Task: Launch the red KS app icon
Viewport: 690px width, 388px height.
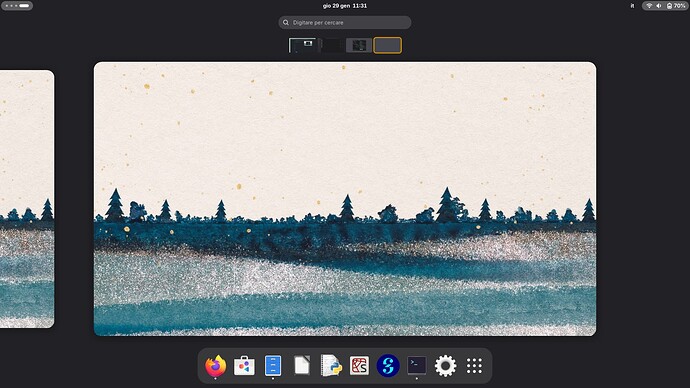Action: pyautogui.click(x=359, y=366)
